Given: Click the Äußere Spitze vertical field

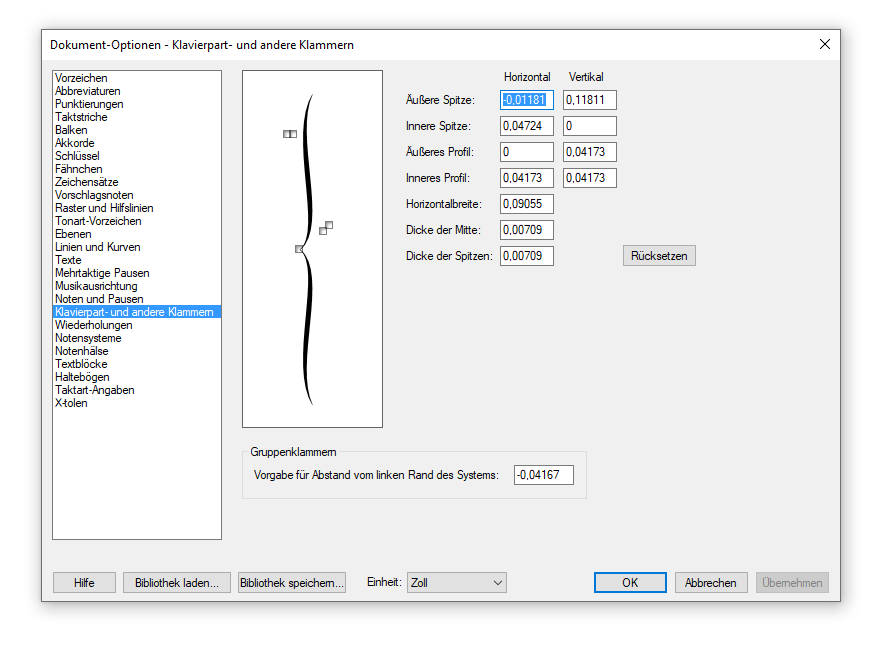Looking at the screenshot, I should coord(589,100).
